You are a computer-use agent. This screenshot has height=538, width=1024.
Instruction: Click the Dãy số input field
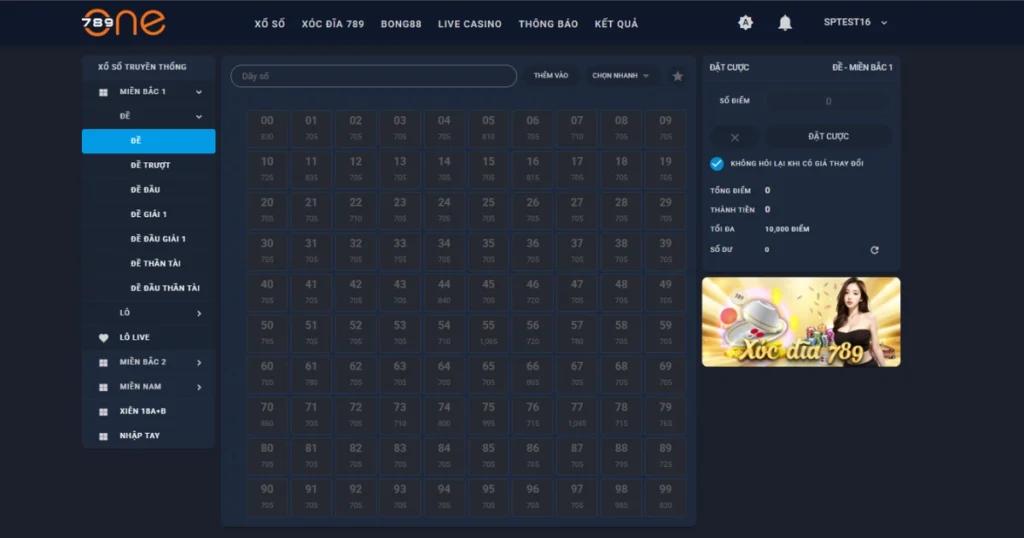click(374, 76)
